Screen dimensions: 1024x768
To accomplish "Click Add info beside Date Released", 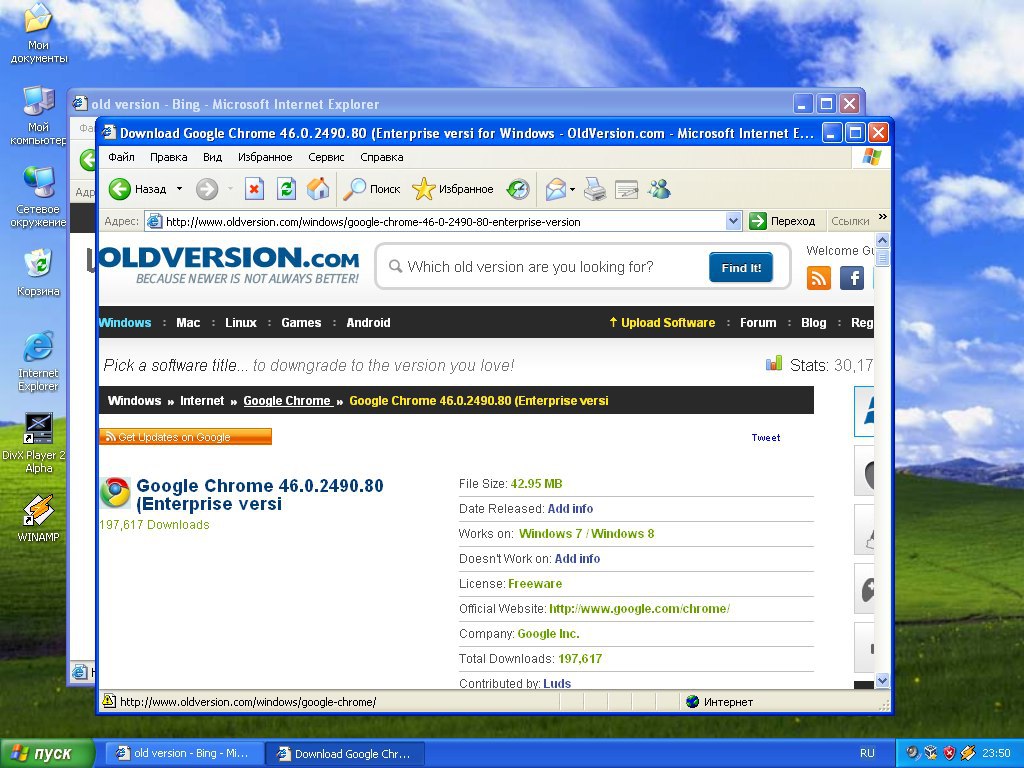I will pyautogui.click(x=570, y=509).
